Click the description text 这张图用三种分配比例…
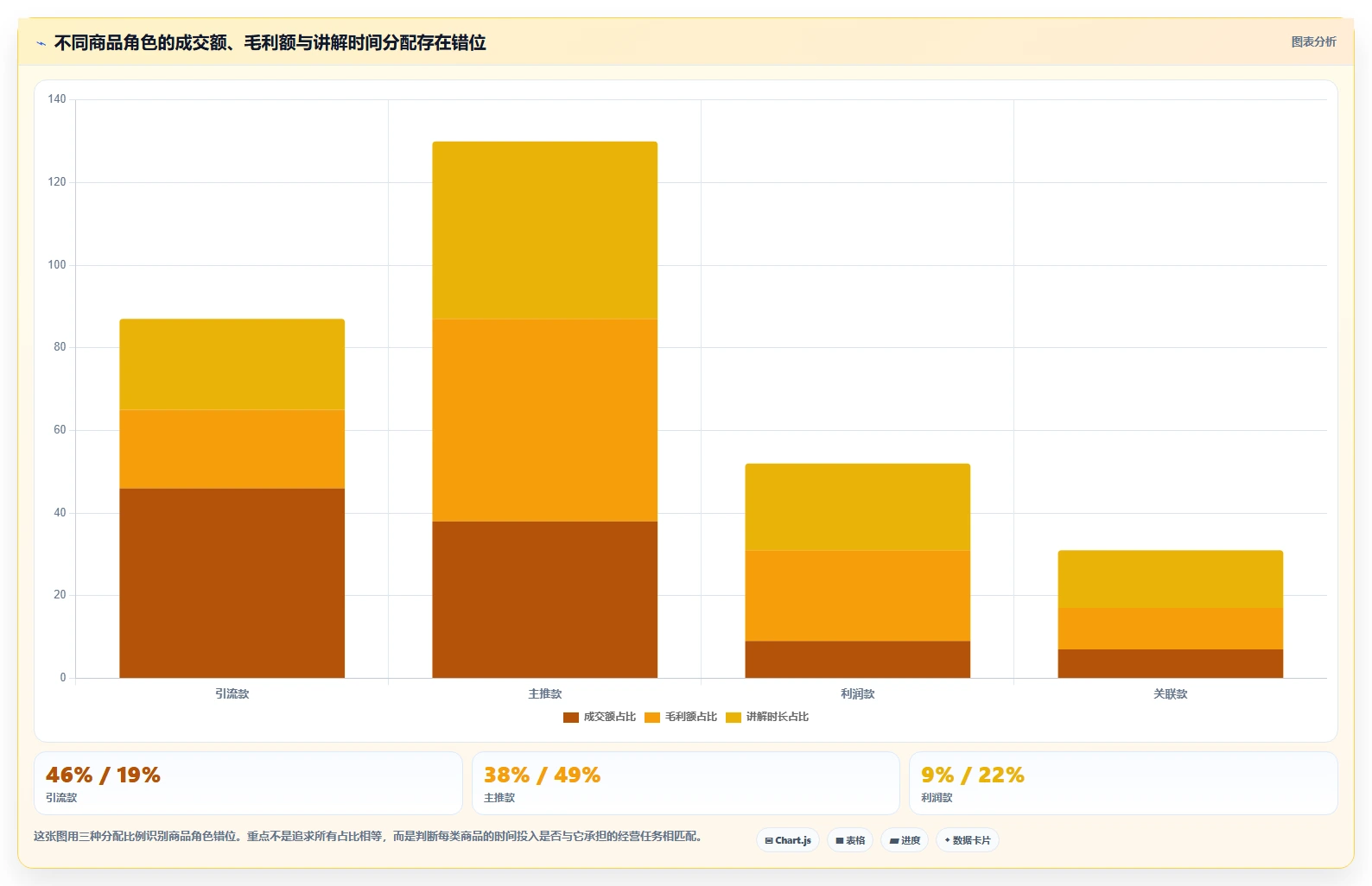This screenshot has height=886, width=1372. point(370,836)
